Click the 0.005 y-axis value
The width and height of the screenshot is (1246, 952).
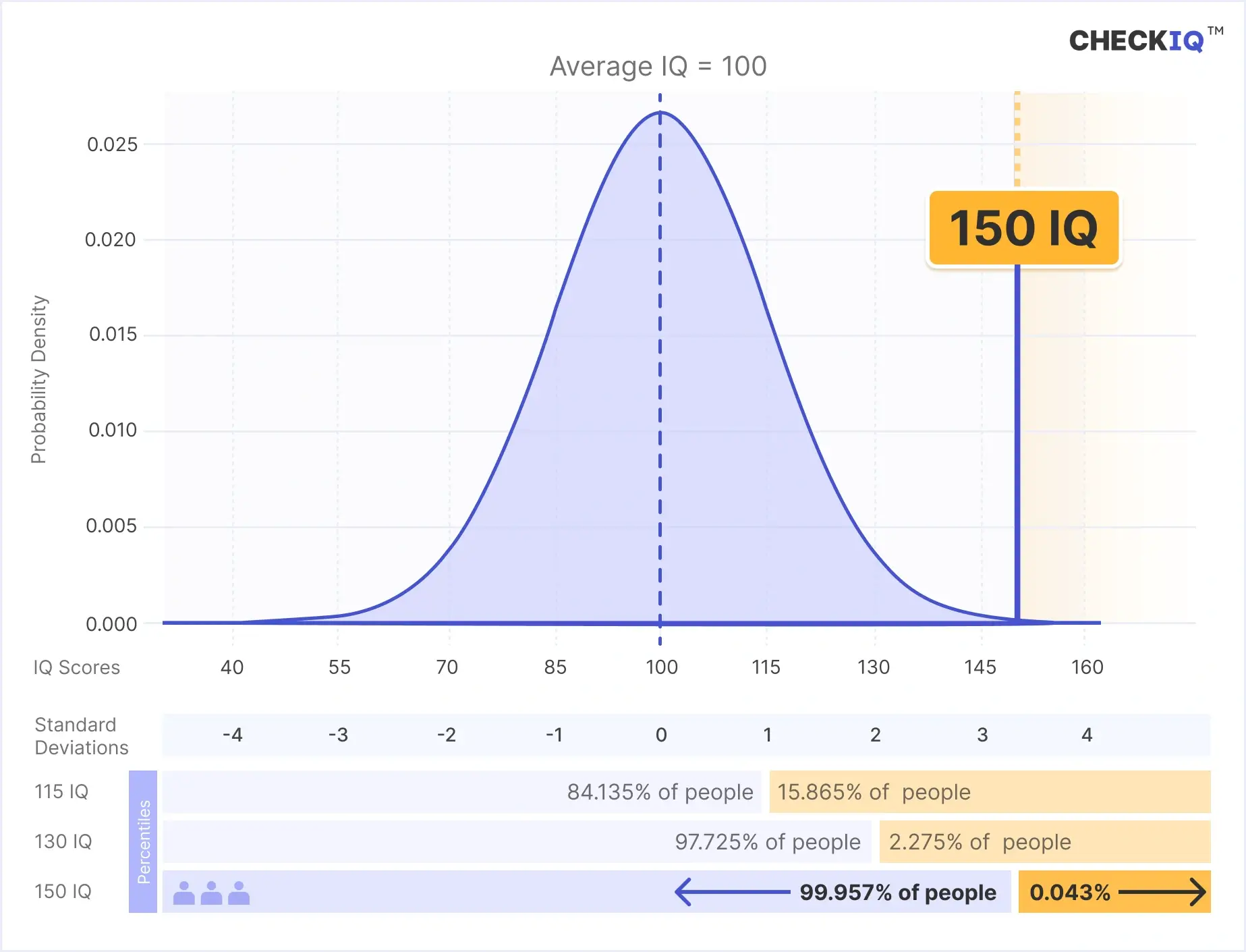(111, 526)
